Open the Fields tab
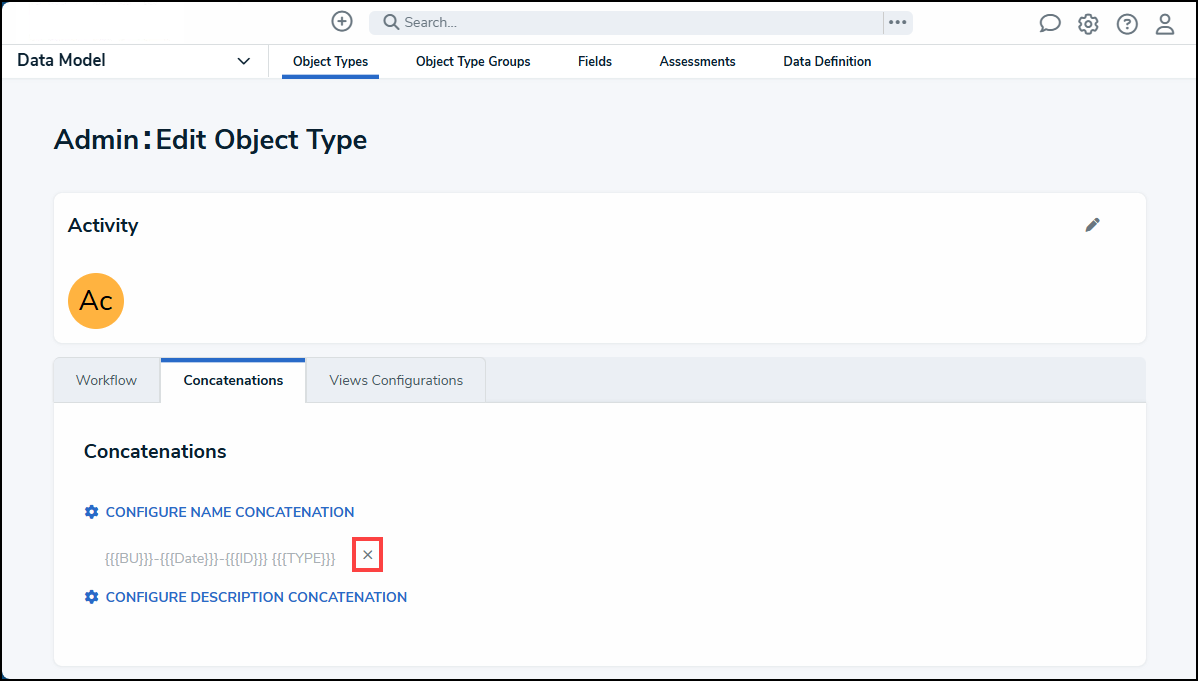The height and width of the screenshot is (681, 1198). pos(594,61)
